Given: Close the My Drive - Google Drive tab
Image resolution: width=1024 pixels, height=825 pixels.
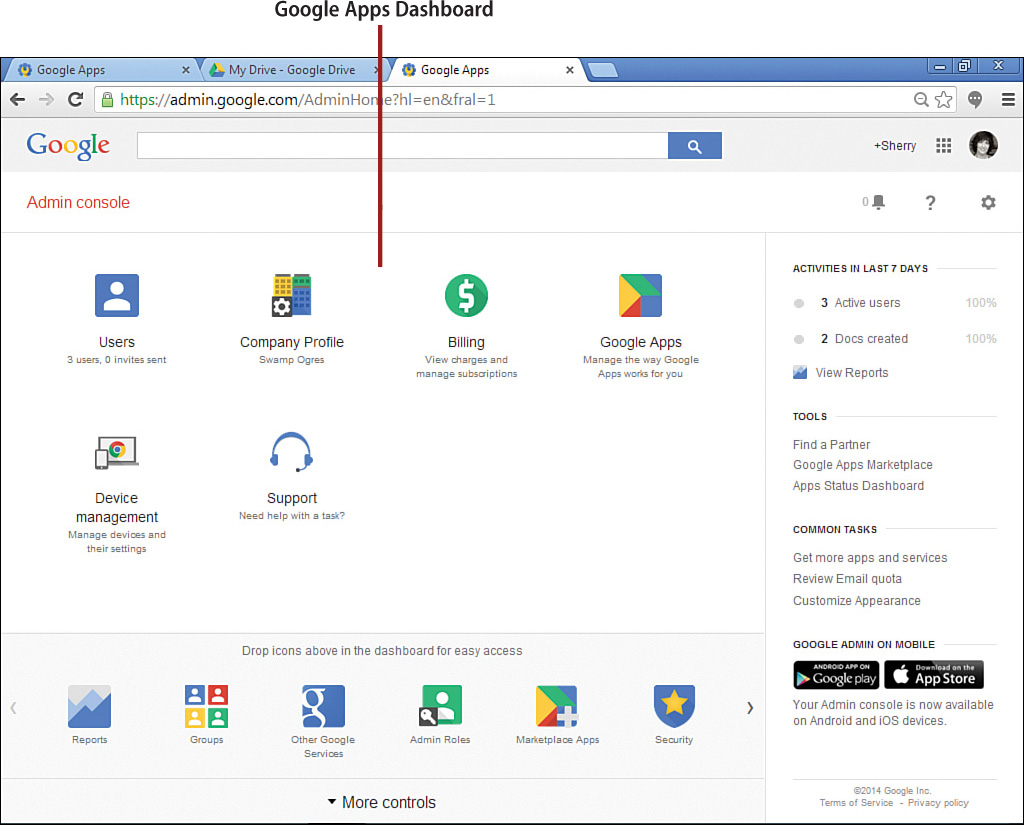Looking at the screenshot, I should pyautogui.click(x=376, y=70).
